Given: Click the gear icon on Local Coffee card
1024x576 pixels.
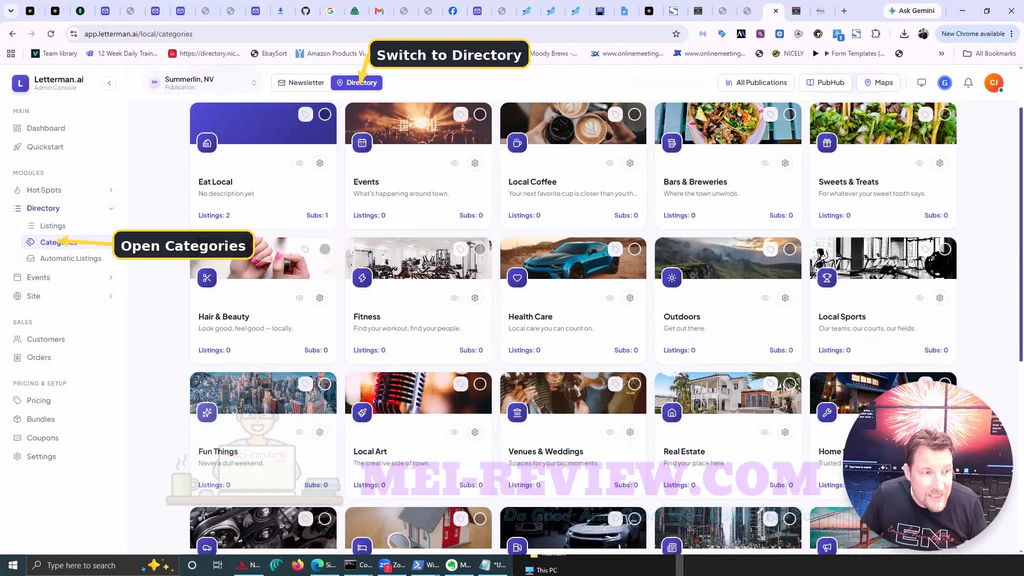Looking at the screenshot, I should [x=630, y=163].
